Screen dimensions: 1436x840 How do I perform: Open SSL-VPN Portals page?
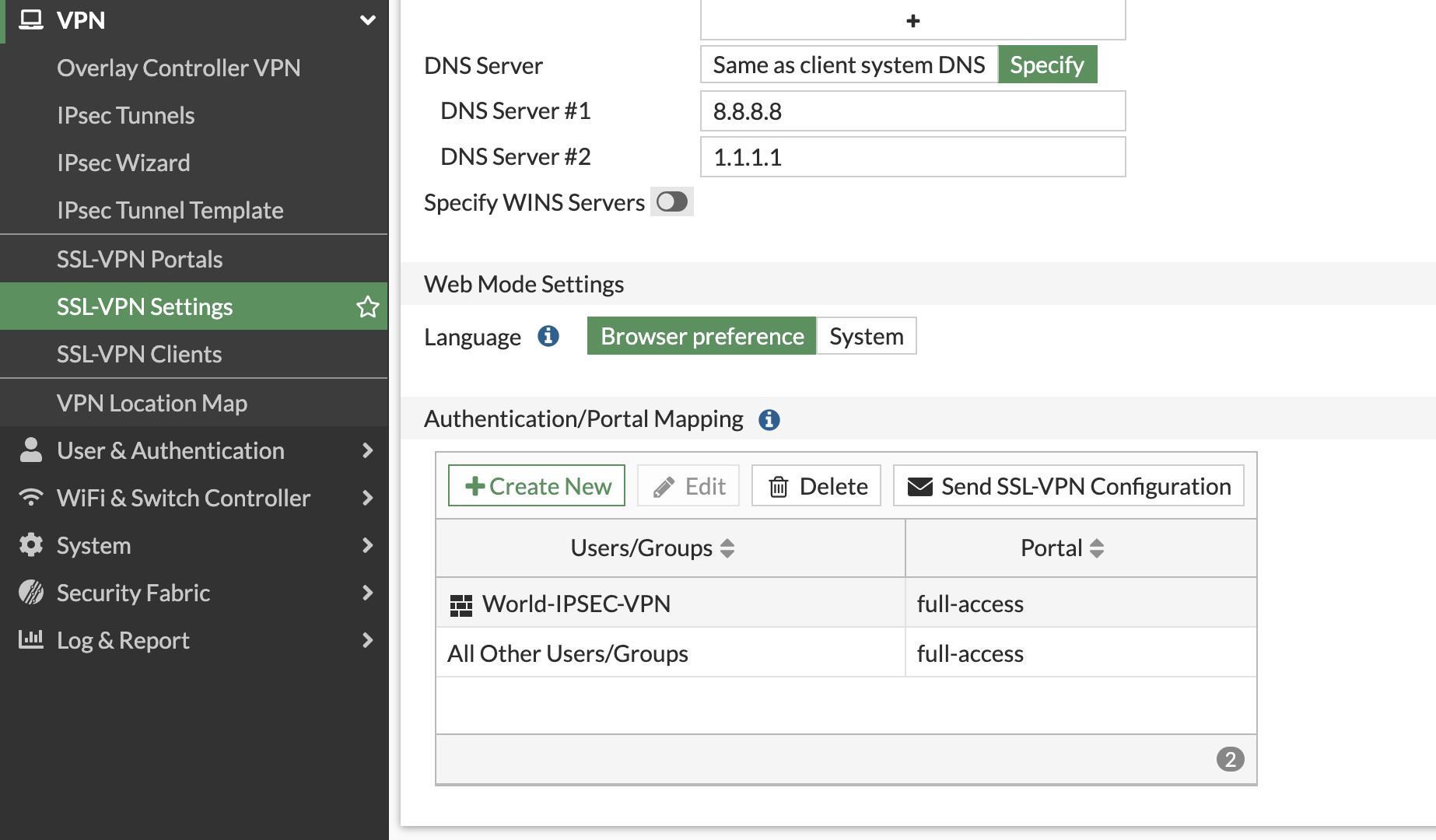[140, 259]
